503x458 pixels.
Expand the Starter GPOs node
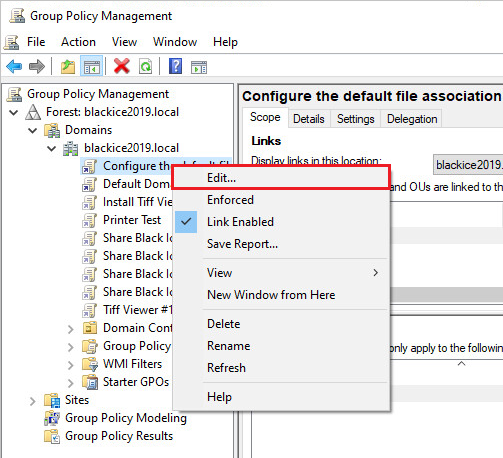[x=70, y=383]
